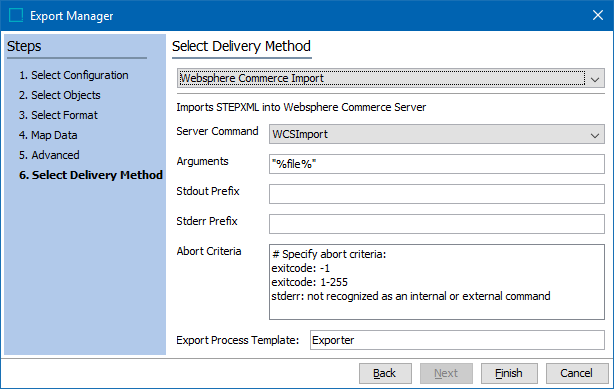This screenshot has width=614, height=389.
Task: Open step 5 Advanced
Action: click(49, 155)
